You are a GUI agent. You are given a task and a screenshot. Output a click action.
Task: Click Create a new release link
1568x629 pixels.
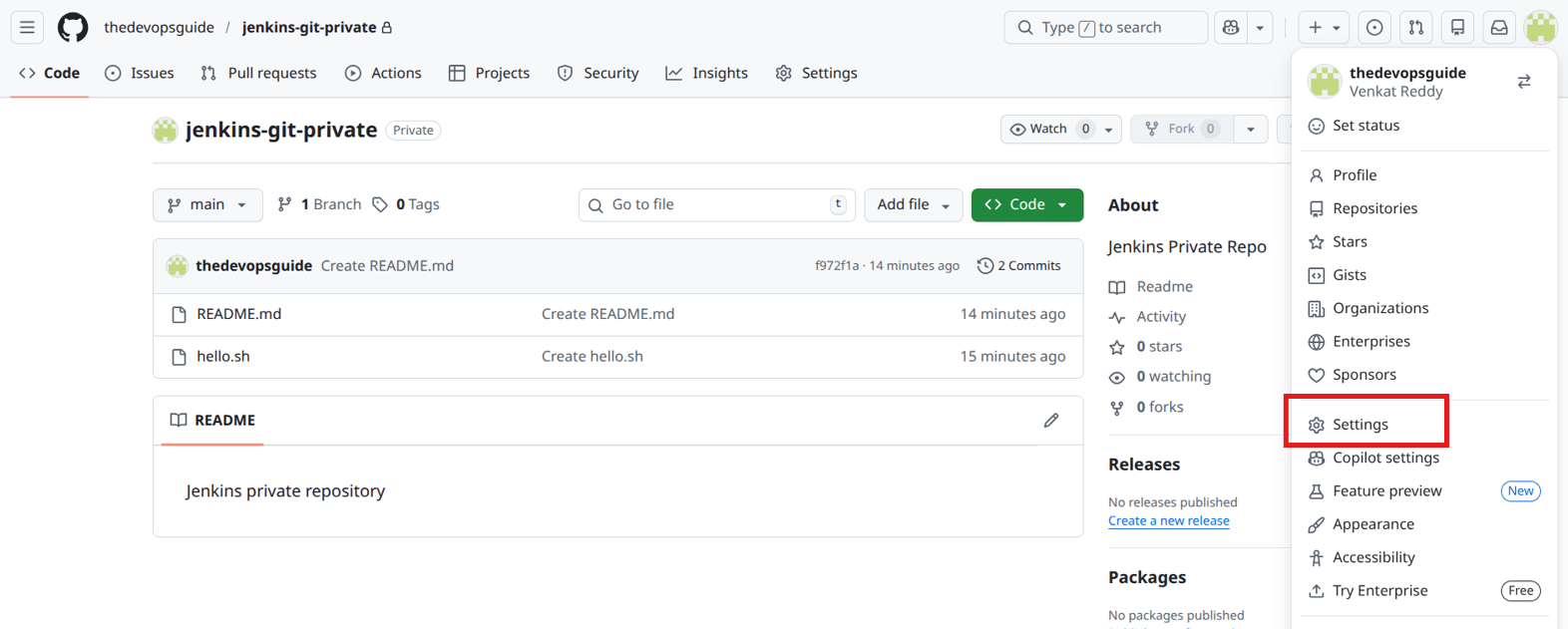[1169, 520]
